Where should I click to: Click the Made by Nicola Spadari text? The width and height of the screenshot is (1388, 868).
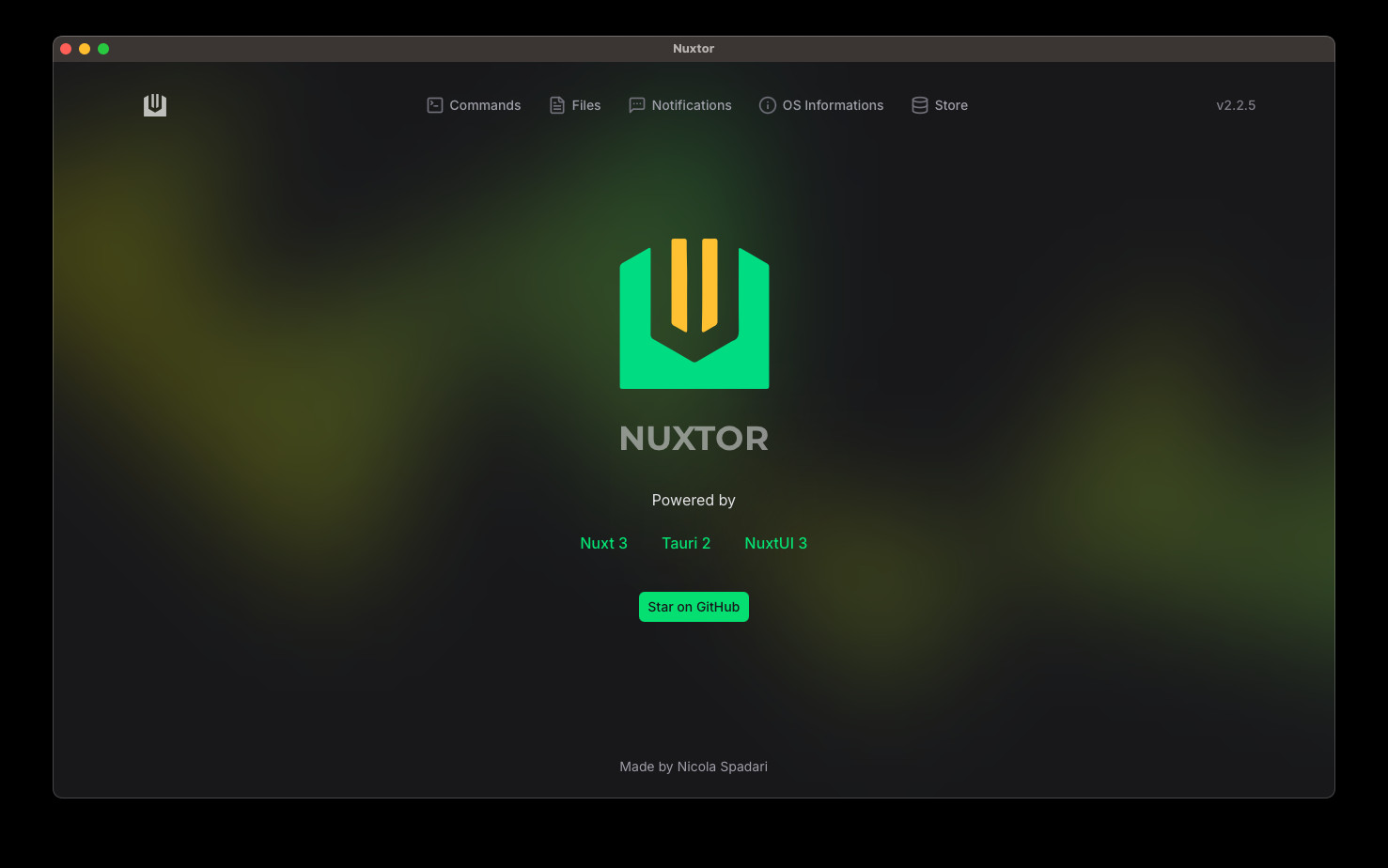694,767
